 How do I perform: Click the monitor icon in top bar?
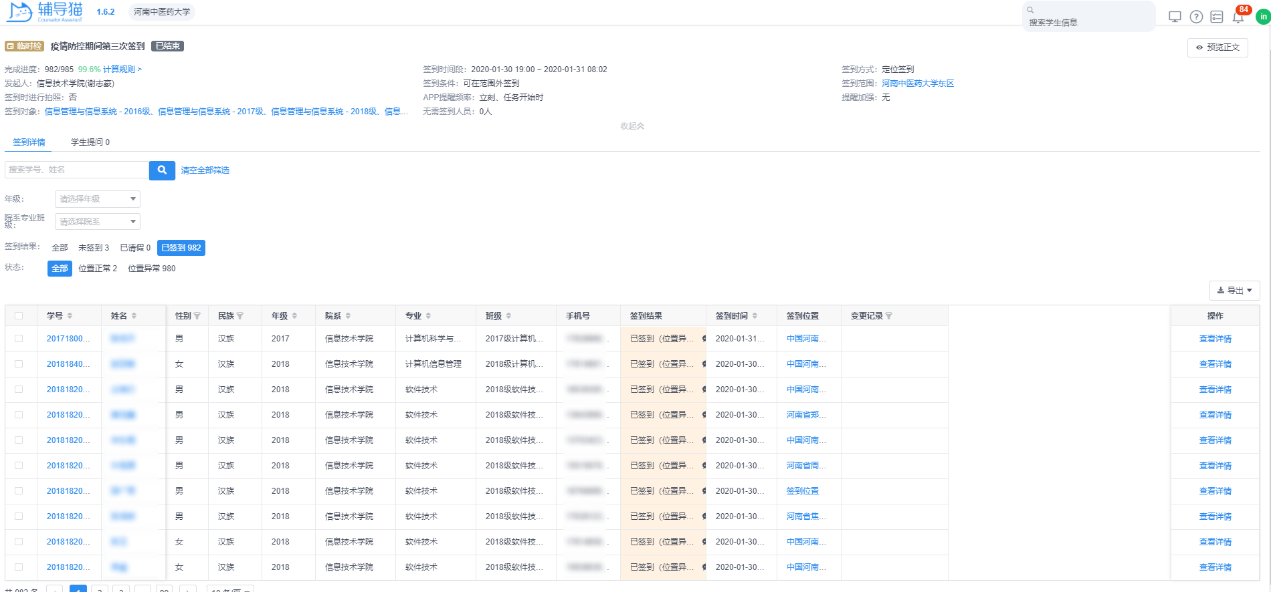click(1175, 17)
